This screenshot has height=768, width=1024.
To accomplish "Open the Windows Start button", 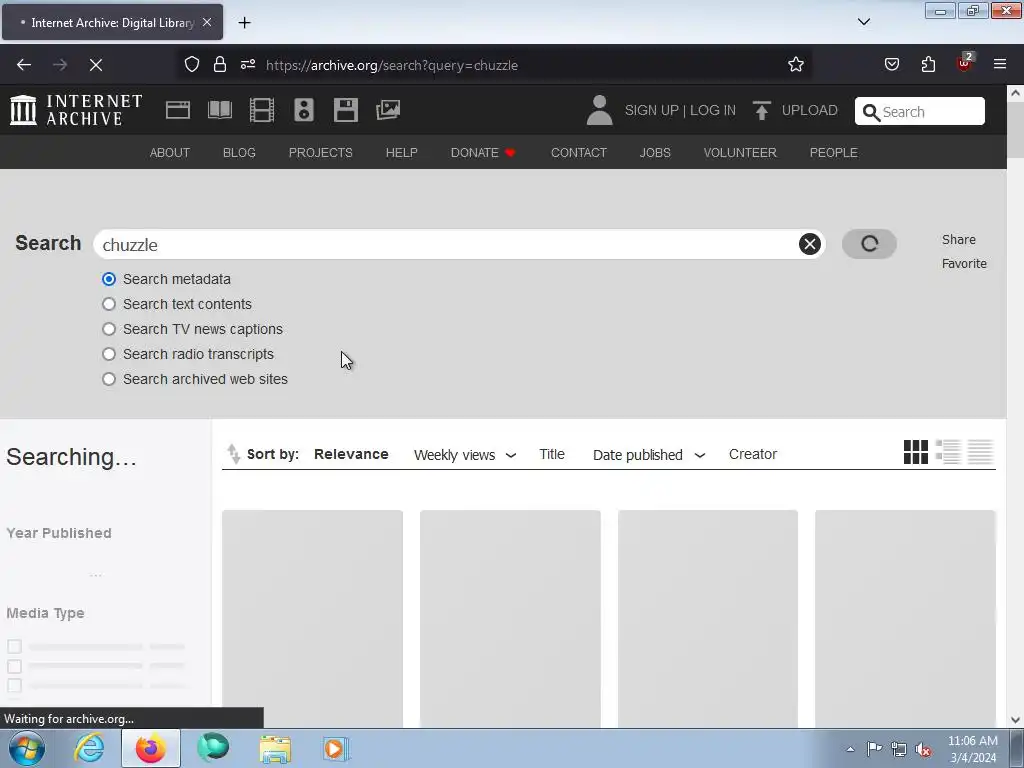I will click(26, 748).
